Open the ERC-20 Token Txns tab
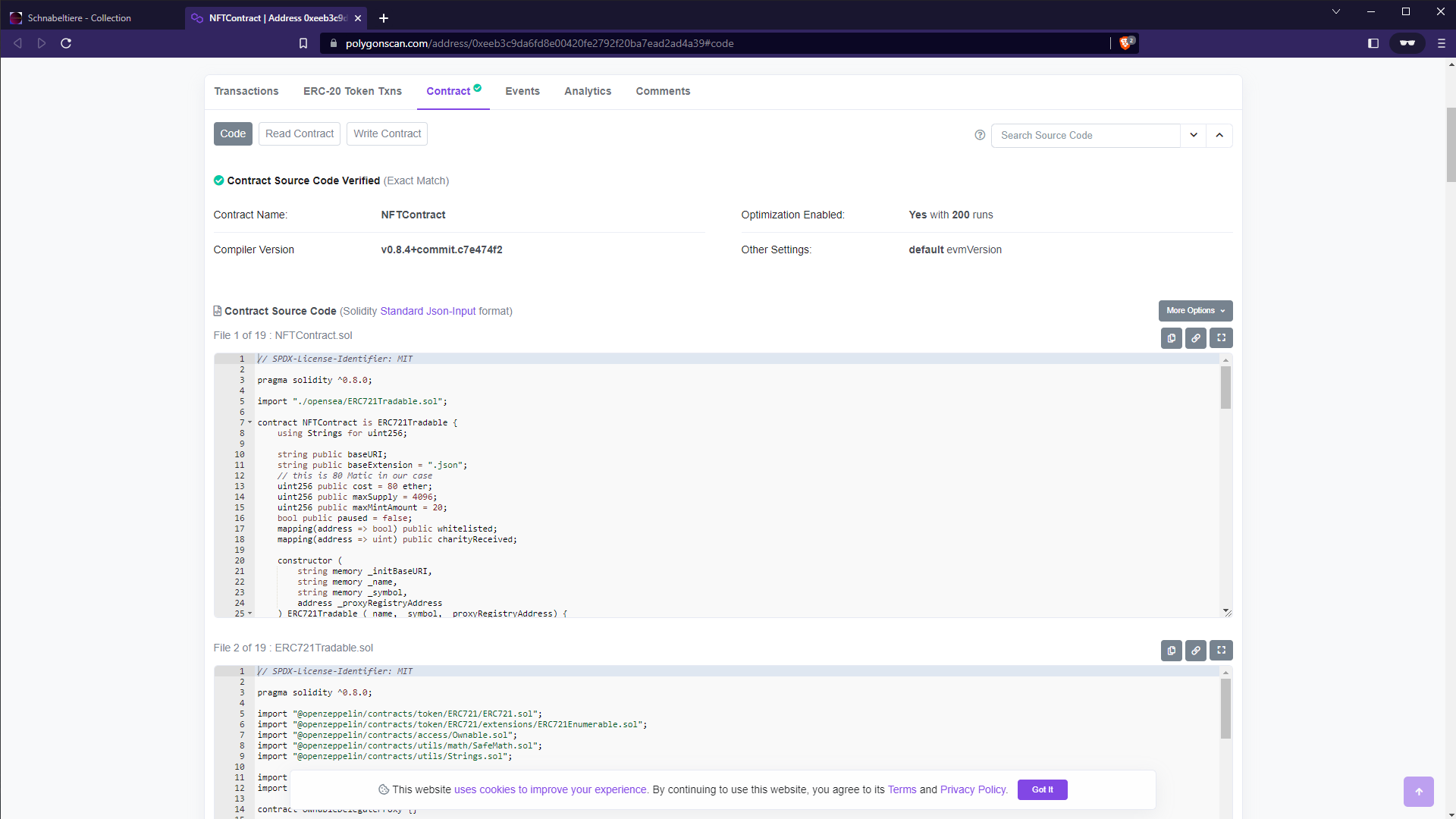The width and height of the screenshot is (1456, 819). coord(353,91)
